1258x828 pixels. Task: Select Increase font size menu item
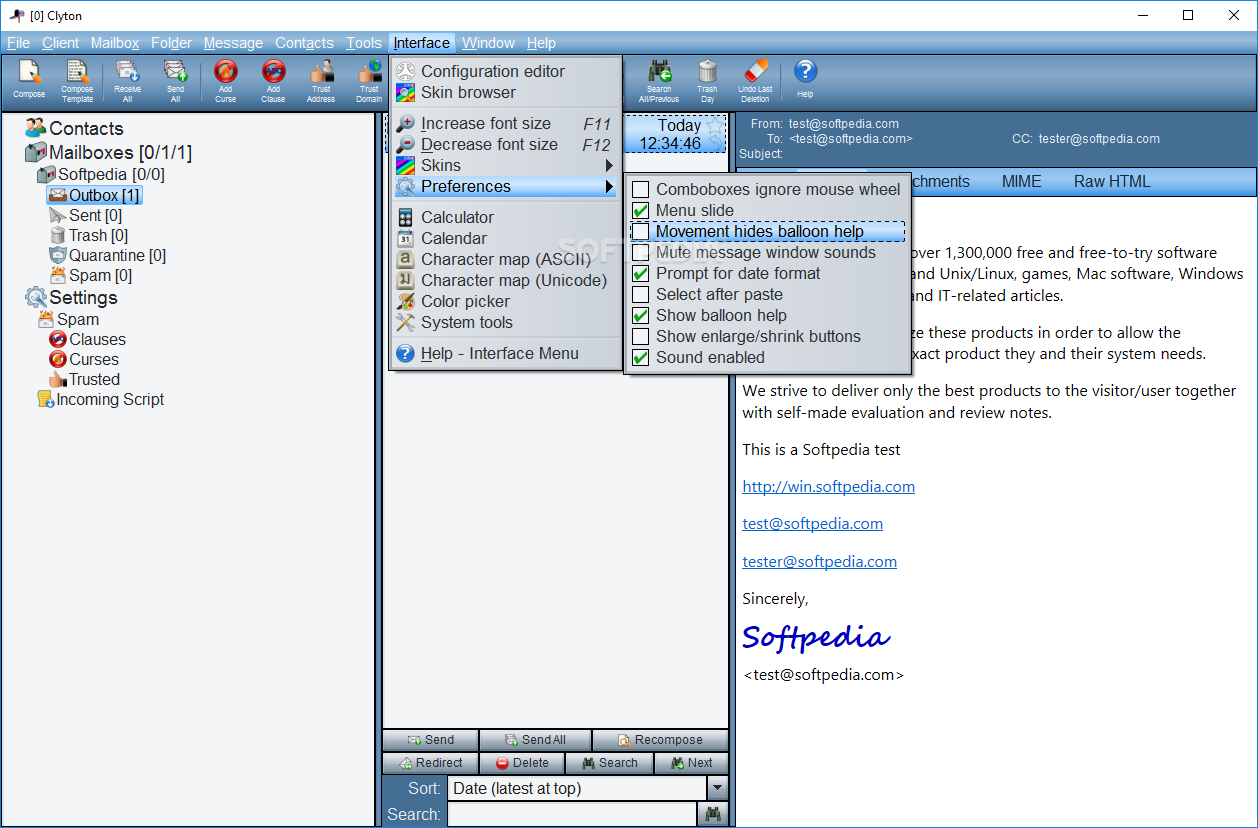(505, 123)
